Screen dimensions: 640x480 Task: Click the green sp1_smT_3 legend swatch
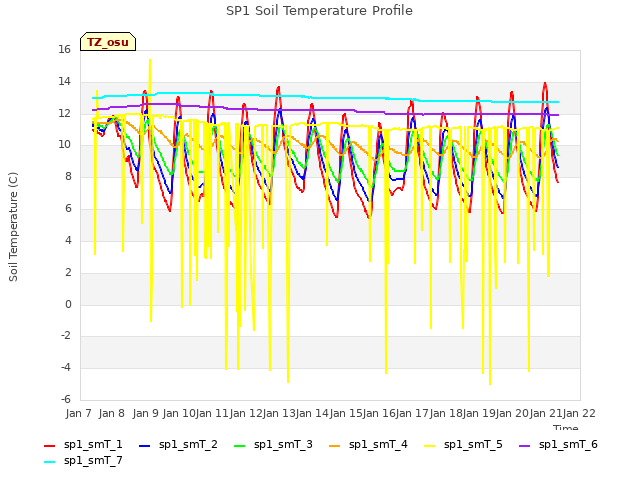pos(240,446)
